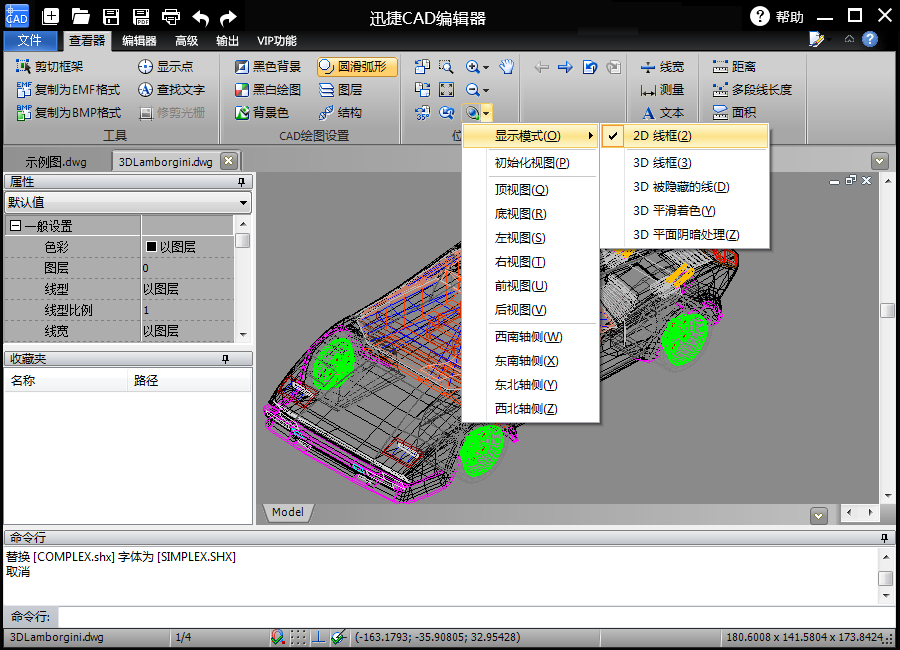This screenshot has height=650, width=900.
Task: Expand the zoom in dropdown arrow
Action: click(x=486, y=68)
